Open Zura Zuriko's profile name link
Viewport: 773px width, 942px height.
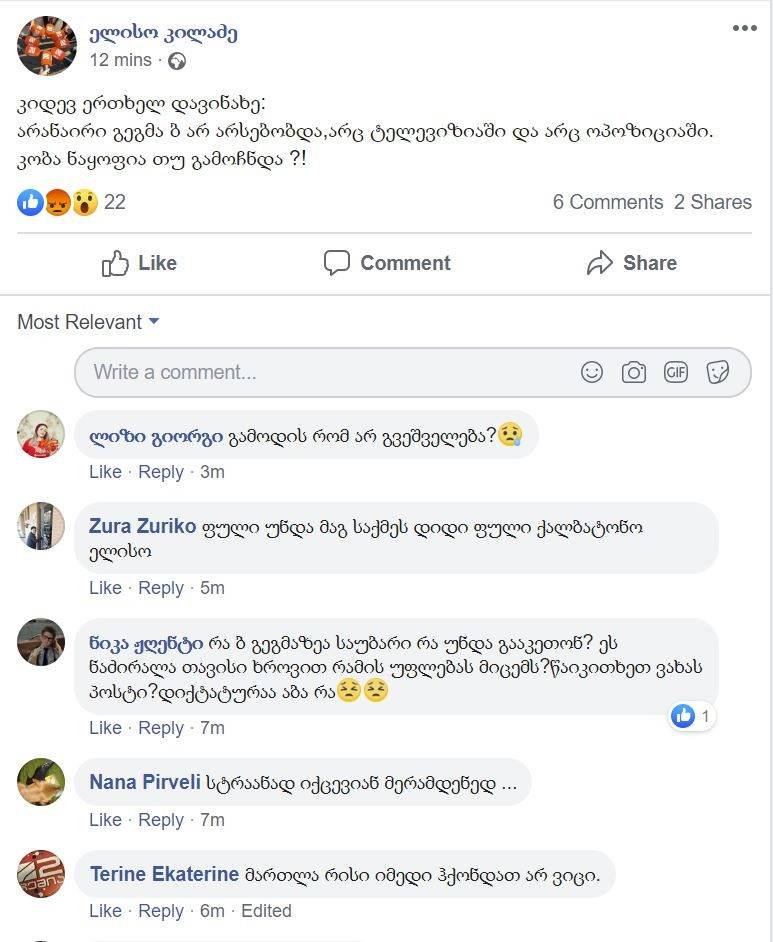[x=142, y=526]
